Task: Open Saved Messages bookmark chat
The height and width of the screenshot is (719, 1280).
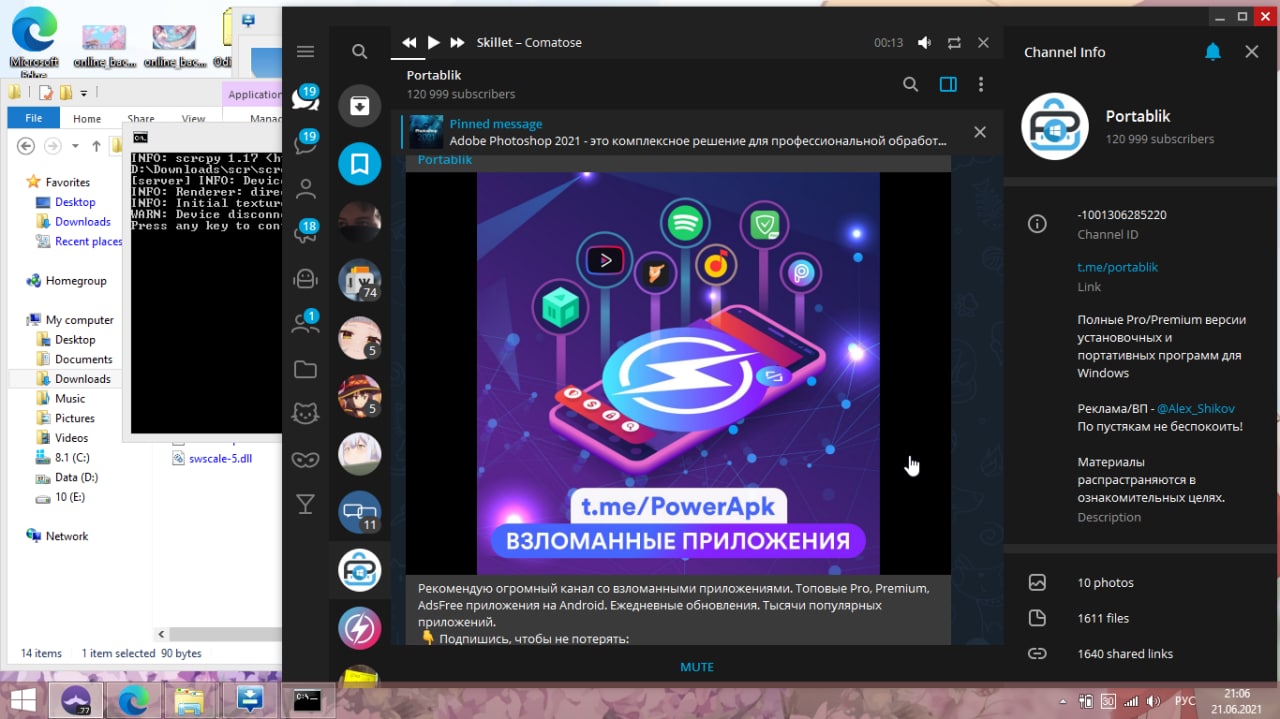Action: [360, 164]
